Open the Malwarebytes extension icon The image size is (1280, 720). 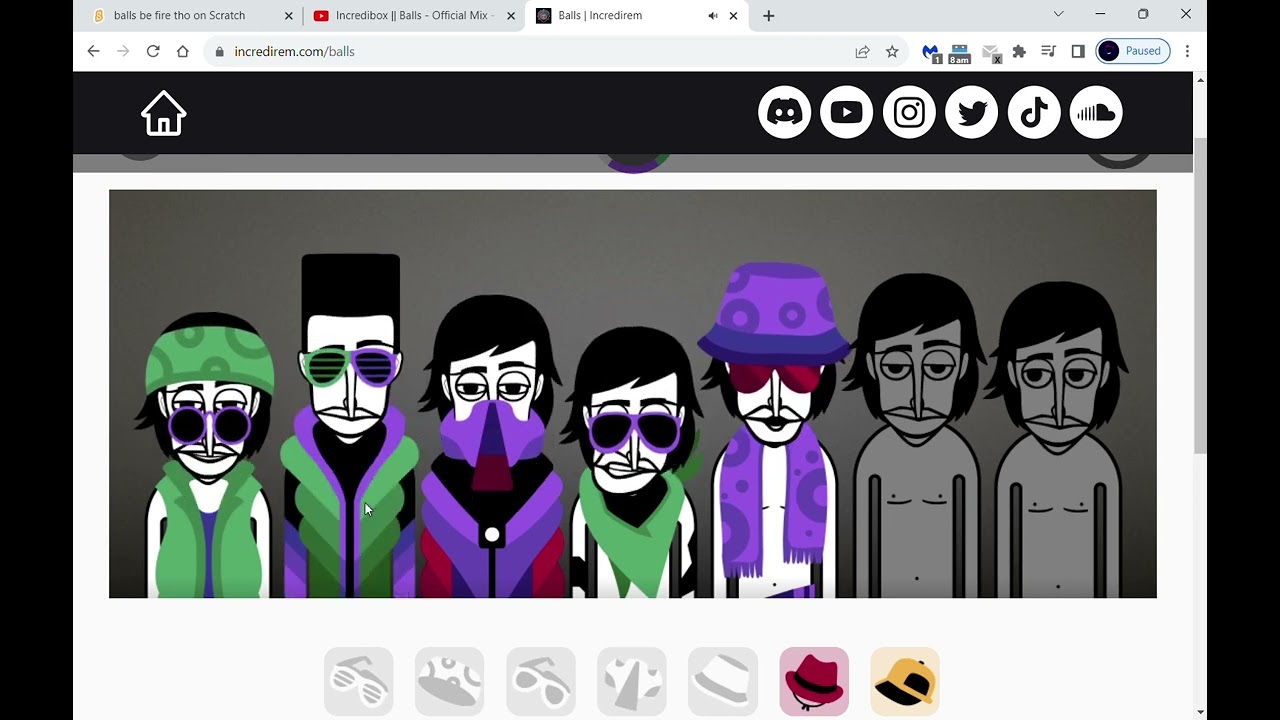[x=931, y=52]
